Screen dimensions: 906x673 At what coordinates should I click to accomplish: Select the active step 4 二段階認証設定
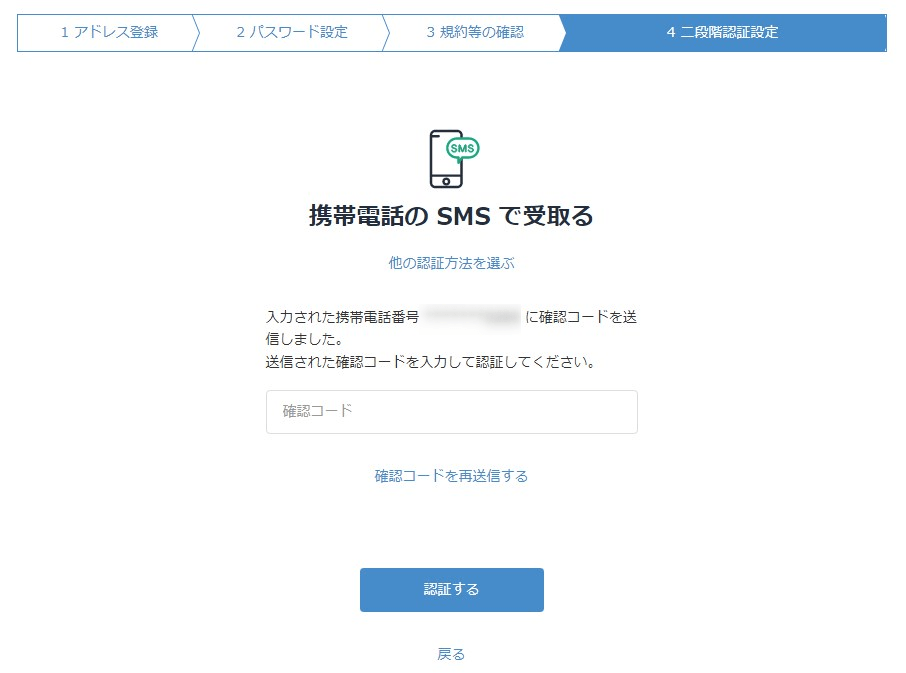coord(722,32)
